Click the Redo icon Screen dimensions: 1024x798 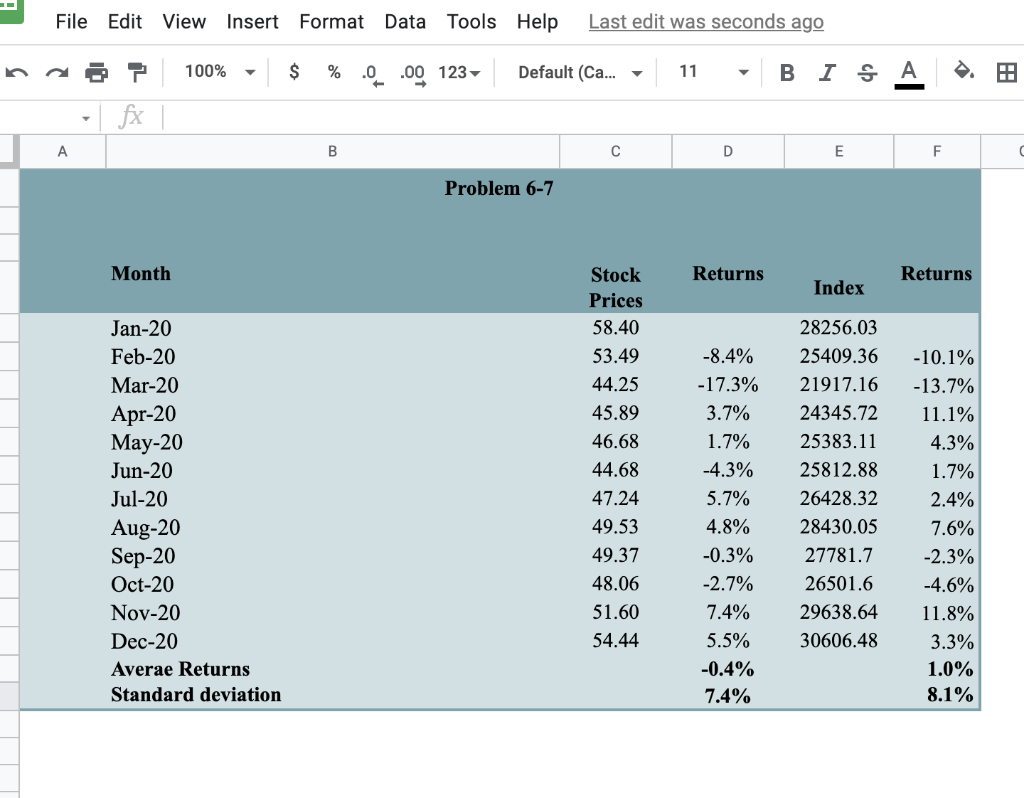(58, 72)
